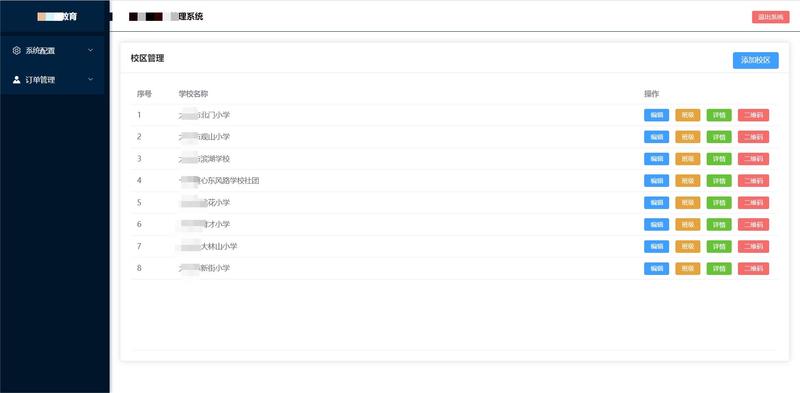The image size is (800, 393).
Task: Click the blue 添加校区 button
Action: pyautogui.click(x=756, y=60)
